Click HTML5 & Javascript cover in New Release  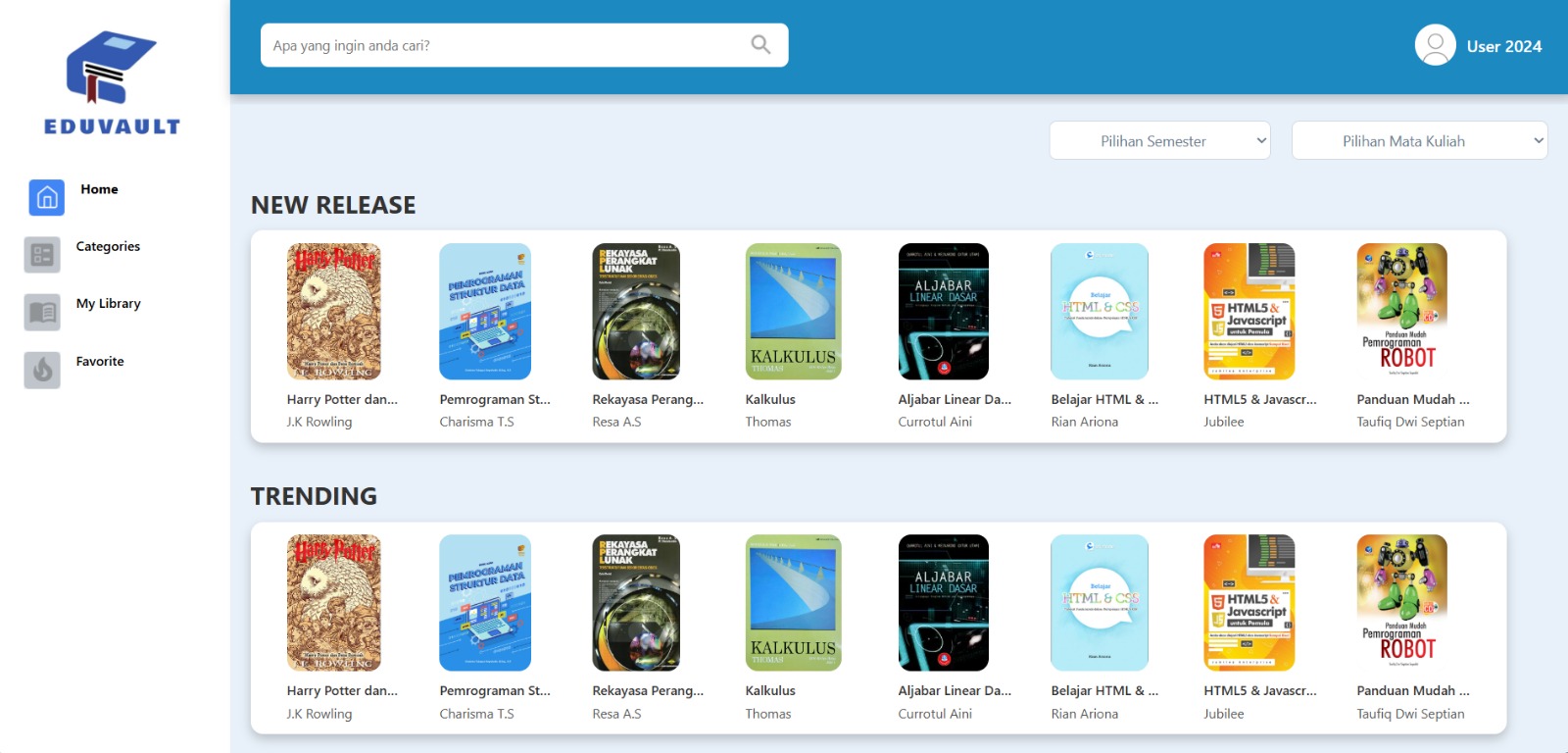point(1249,311)
